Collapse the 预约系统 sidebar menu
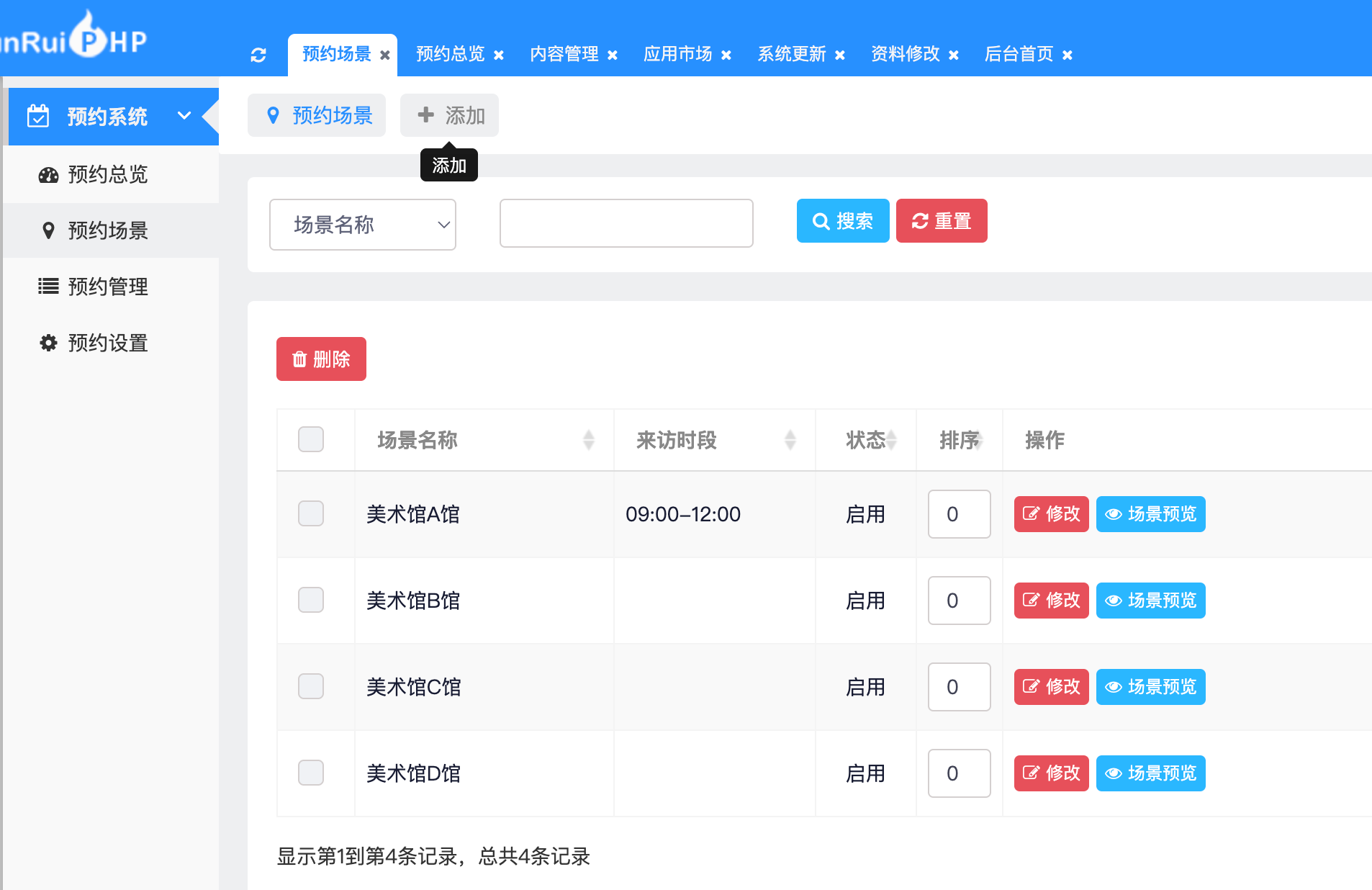Viewport: 1372px width, 890px height. tap(184, 116)
